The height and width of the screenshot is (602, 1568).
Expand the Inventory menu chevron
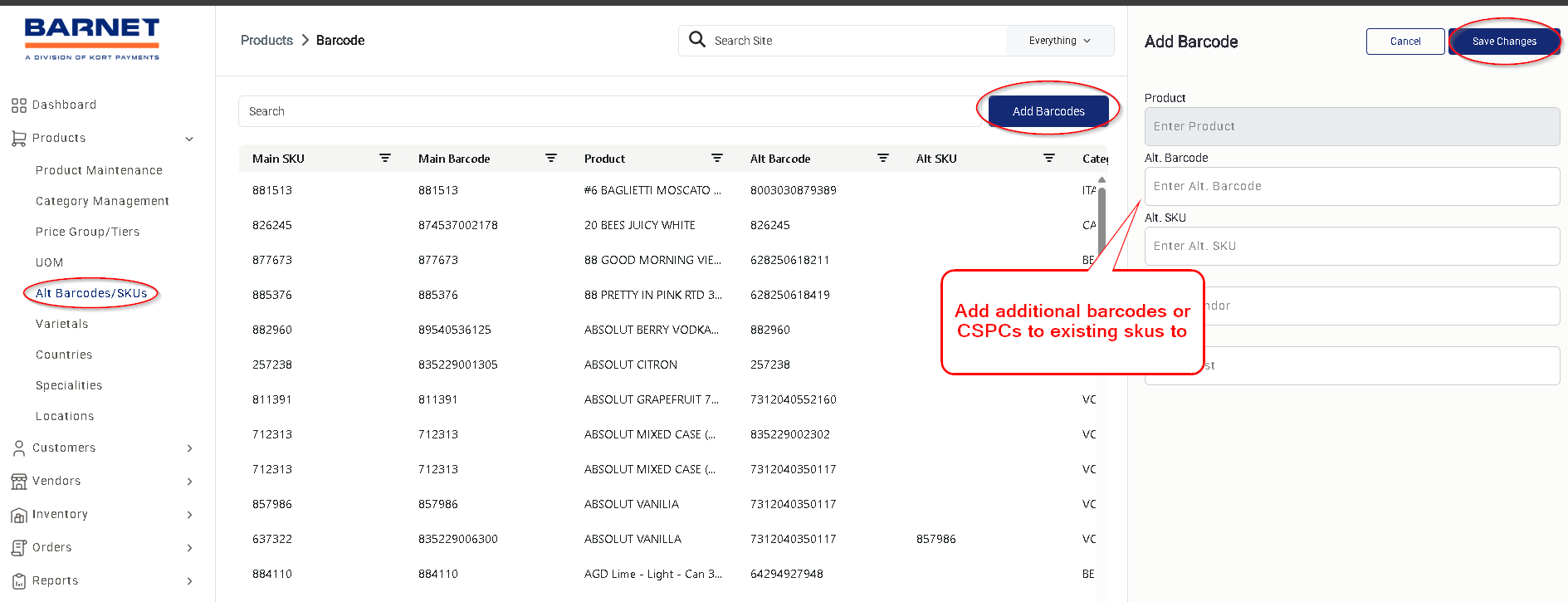click(x=189, y=515)
